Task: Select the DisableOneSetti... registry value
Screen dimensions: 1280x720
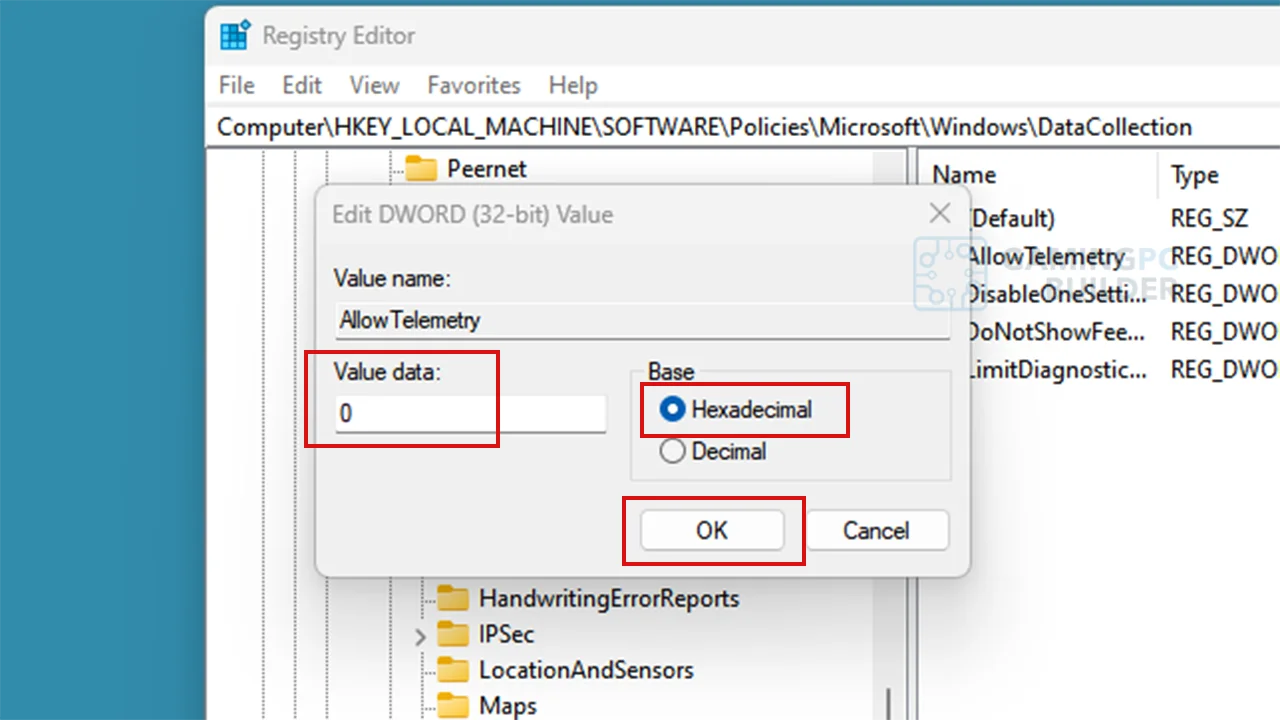Action: click(x=1056, y=294)
